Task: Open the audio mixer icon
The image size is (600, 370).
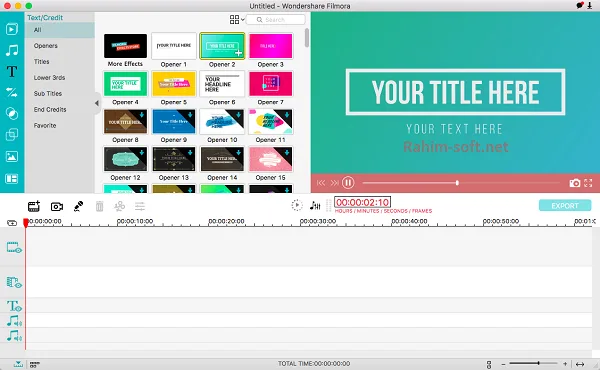Action: pyautogui.click(x=315, y=205)
